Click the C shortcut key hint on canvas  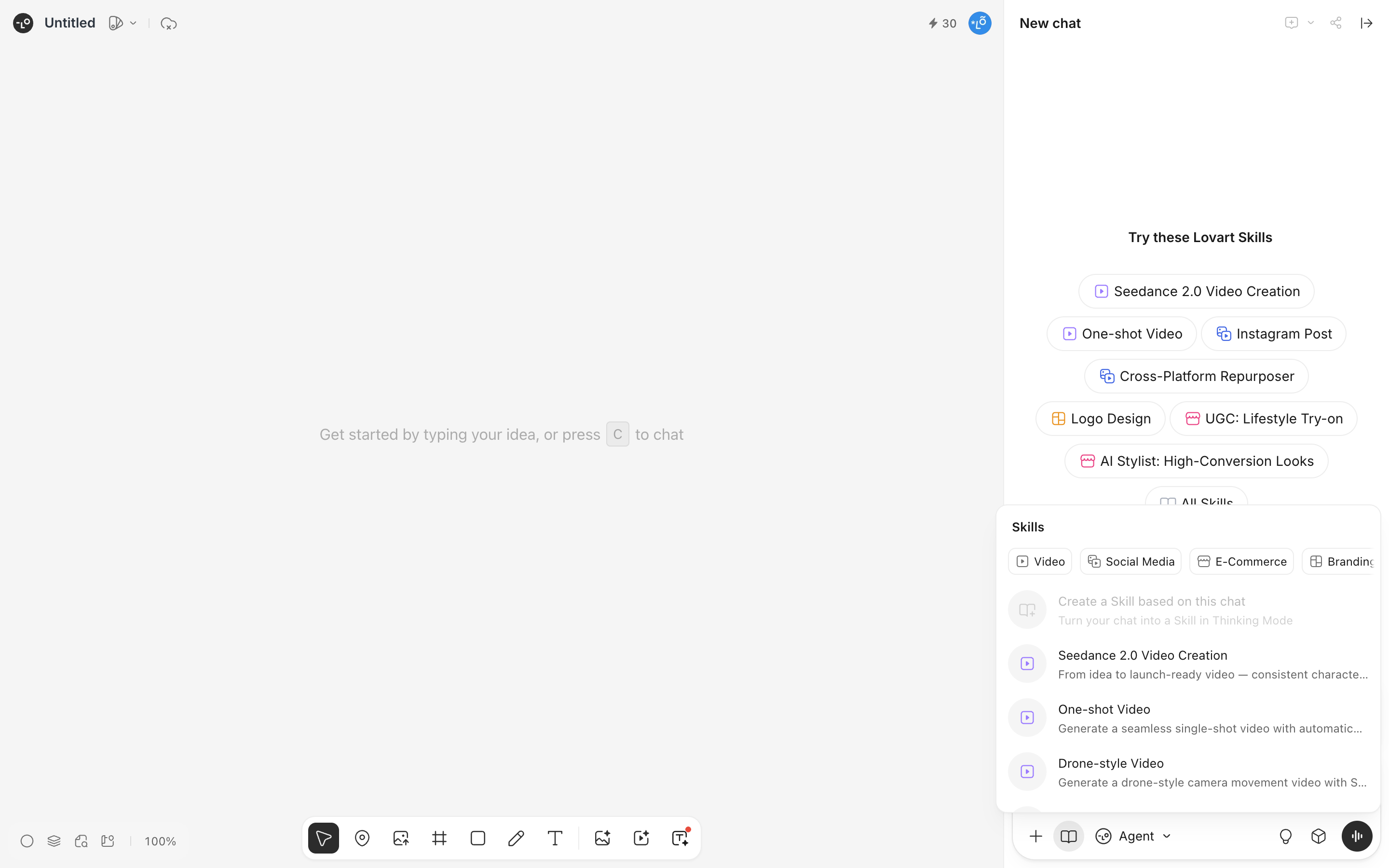[x=617, y=434]
